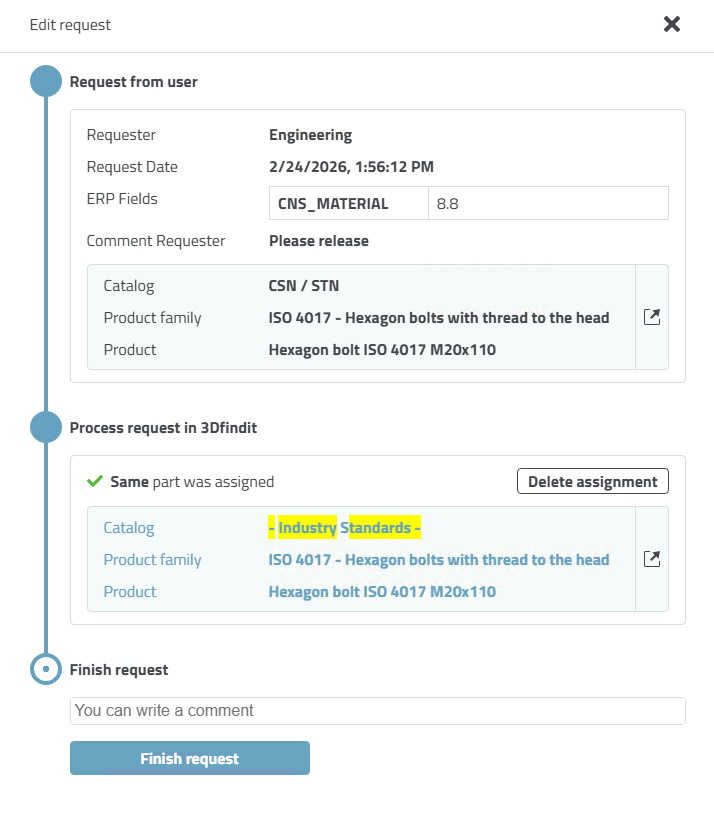Select the Process request in 3Dfindit step circle
Image resolution: width=714 pixels, height=820 pixels.
(x=46, y=427)
